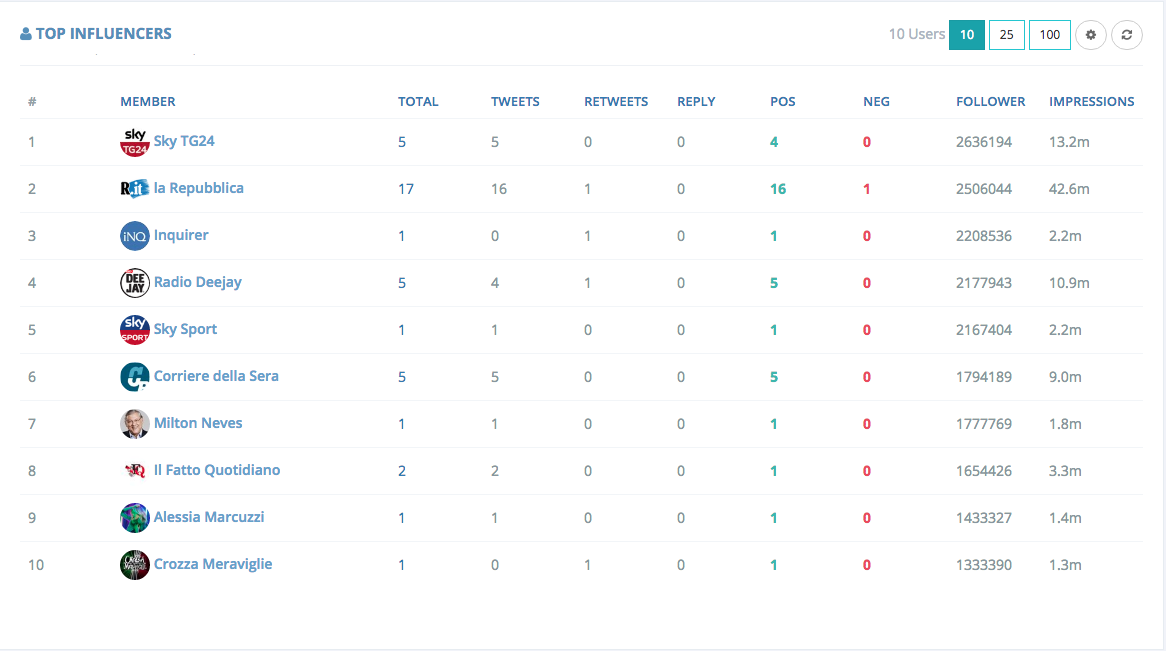Click impressions value 42.6m

pyautogui.click(x=1069, y=189)
